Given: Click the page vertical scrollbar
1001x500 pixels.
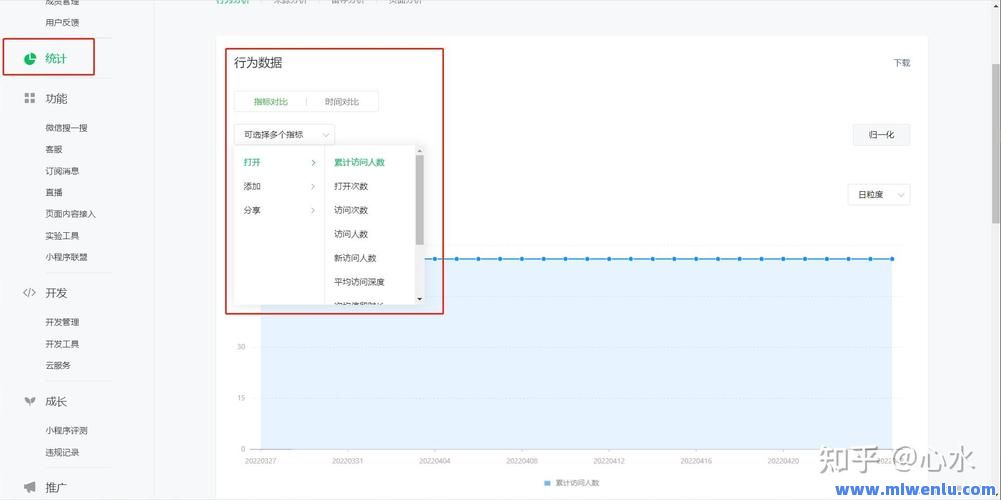Looking at the screenshot, I should click(x=996, y=144).
